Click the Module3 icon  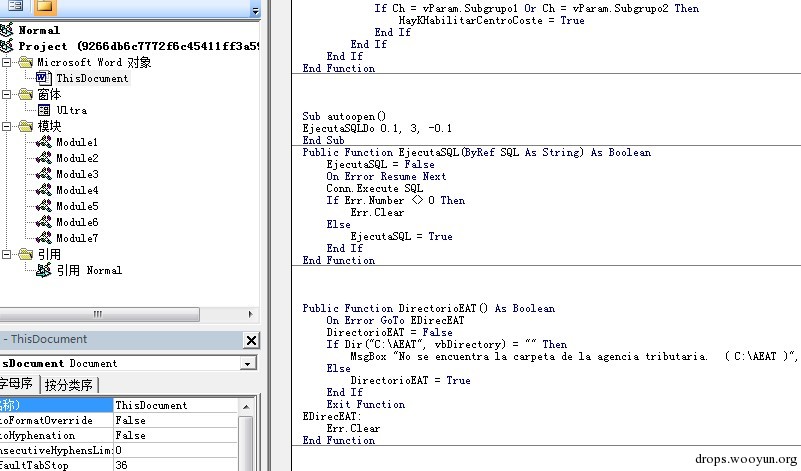pyautogui.click(x=43, y=174)
